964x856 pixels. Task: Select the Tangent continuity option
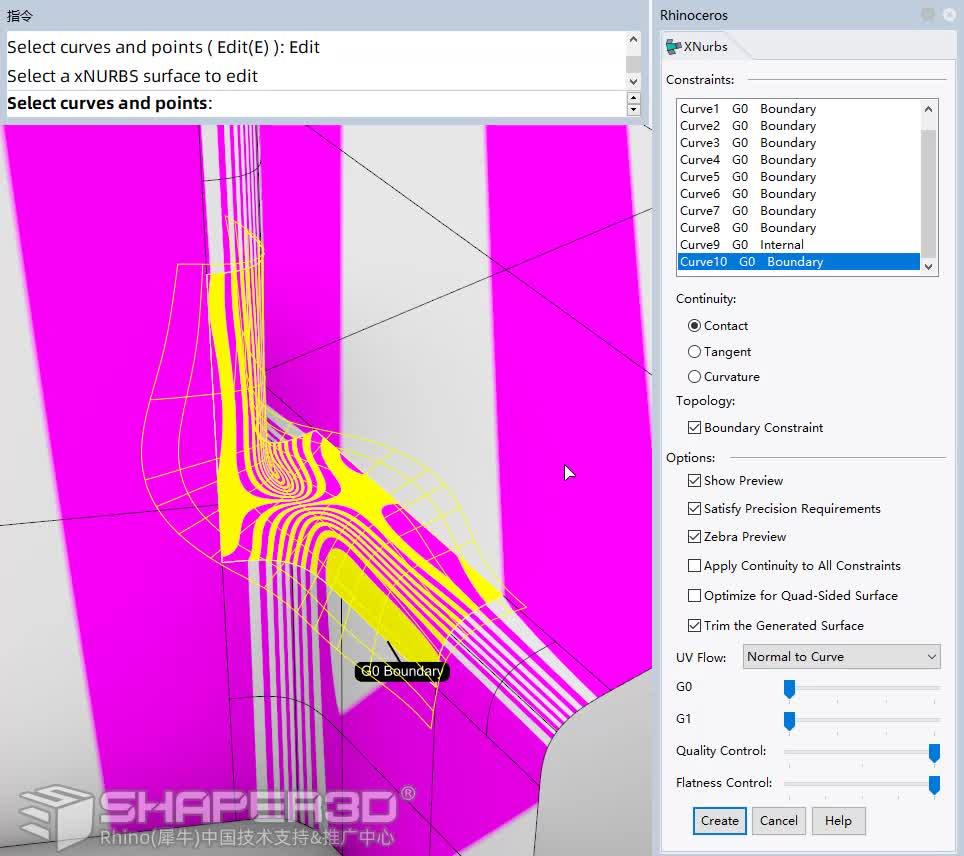pos(695,351)
